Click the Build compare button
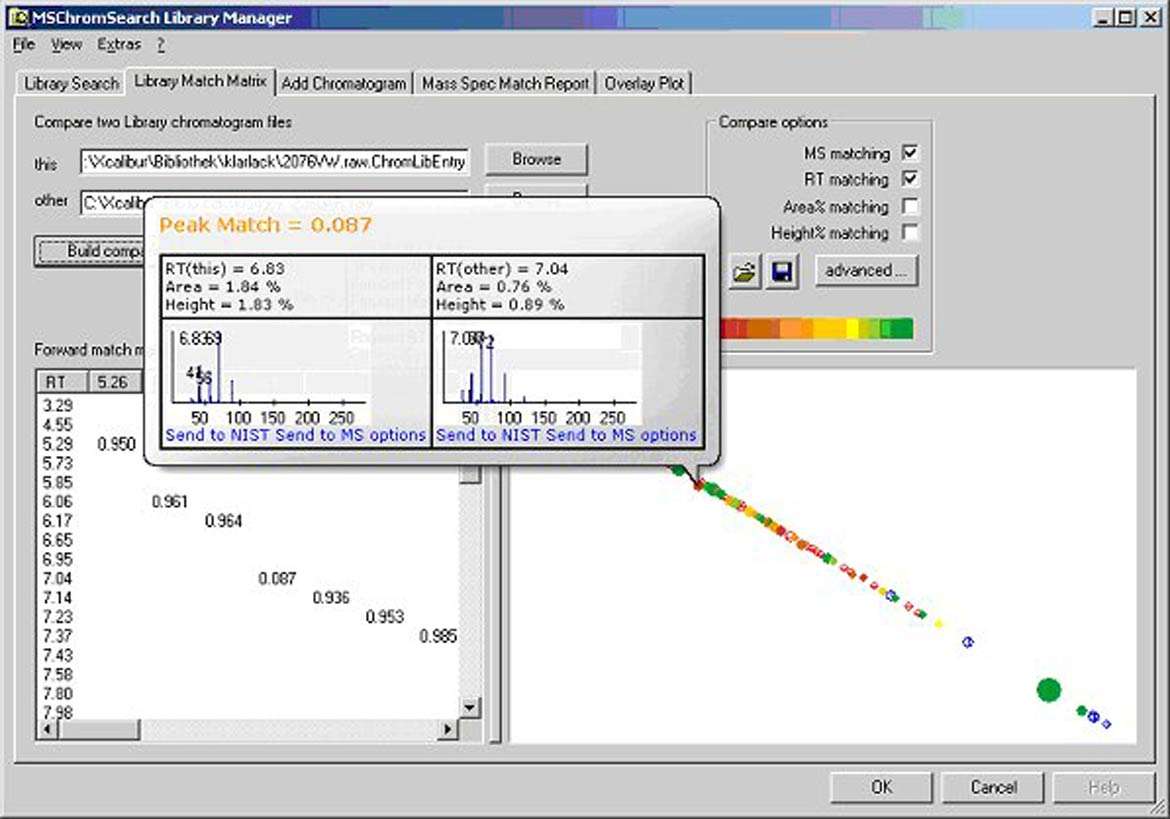Screen dimensions: 1170x819 [x=90, y=251]
